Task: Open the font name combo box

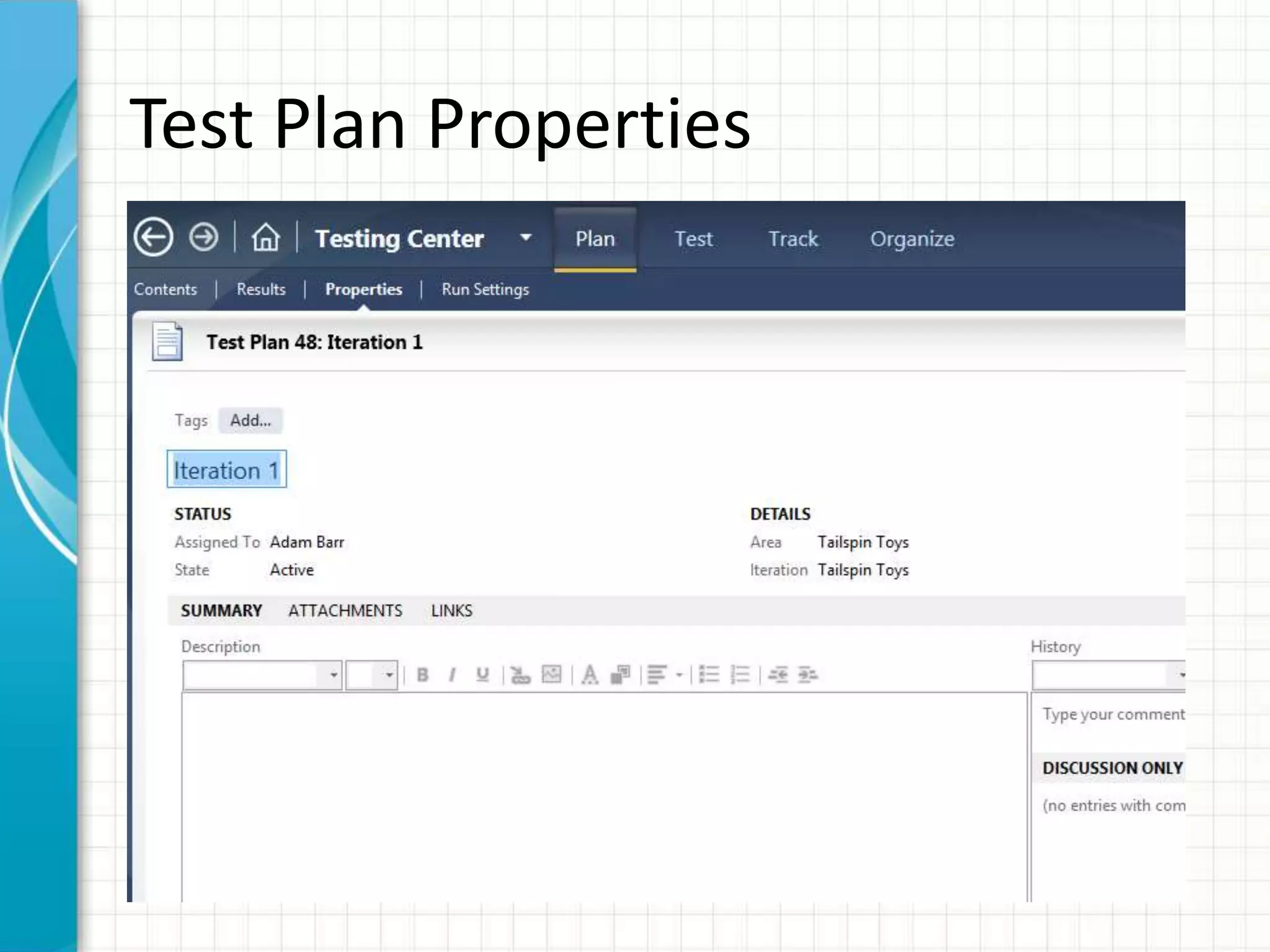Action: pos(262,675)
